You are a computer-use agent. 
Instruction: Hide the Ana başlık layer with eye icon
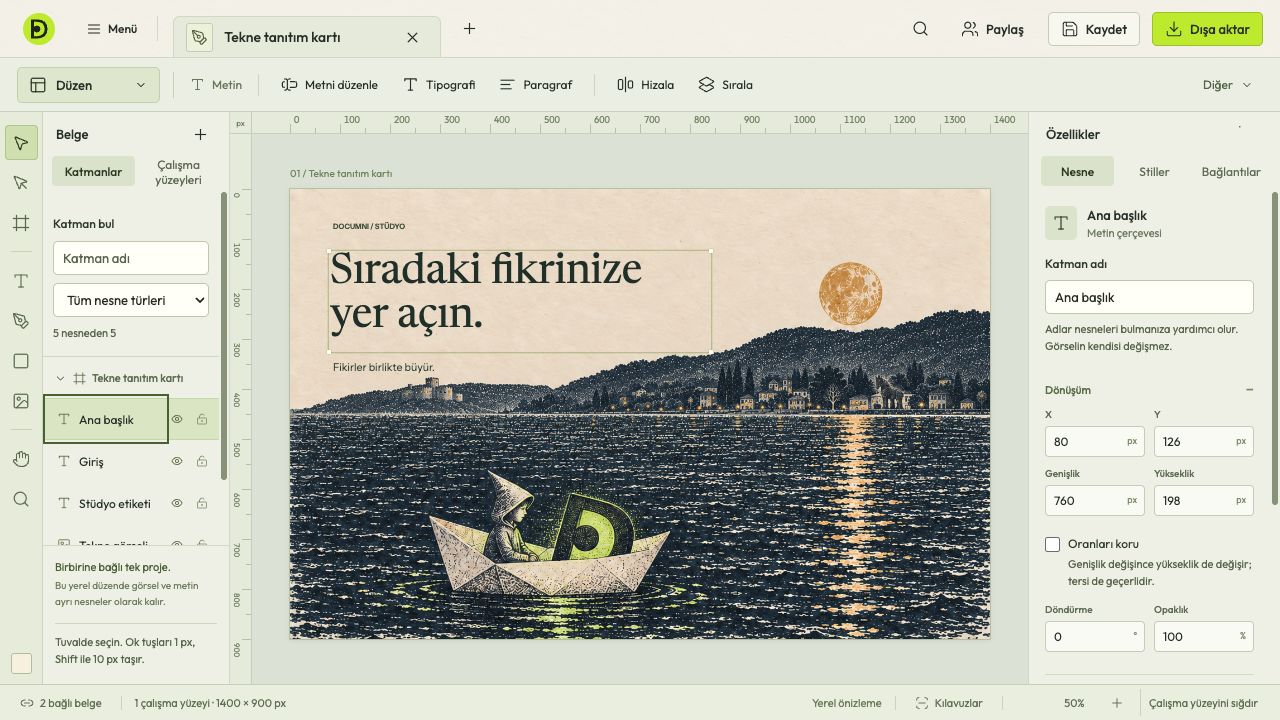177,420
